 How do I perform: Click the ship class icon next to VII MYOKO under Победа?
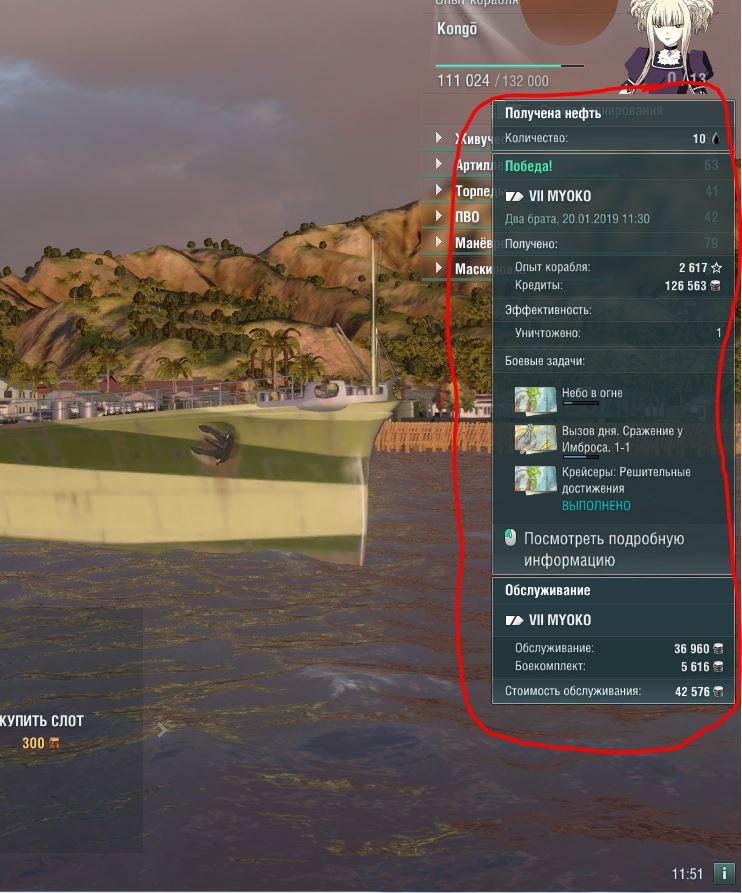pos(514,196)
